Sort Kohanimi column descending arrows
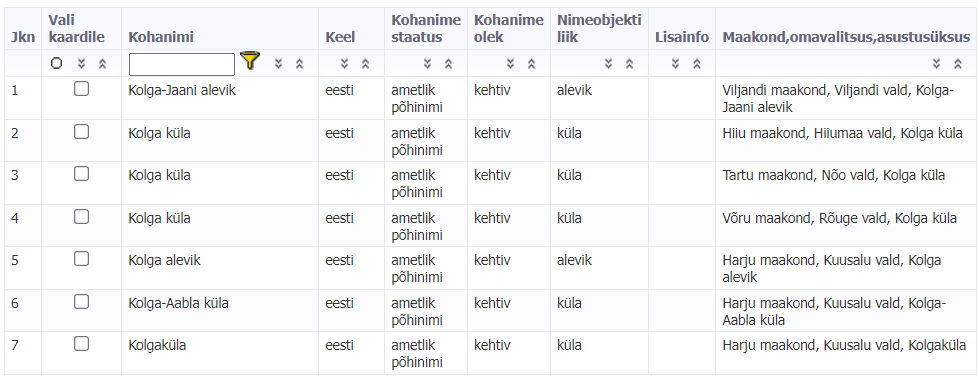Image resolution: width=977 pixels, height=378 pixels. pyautogui.click(x=279, y=64)
